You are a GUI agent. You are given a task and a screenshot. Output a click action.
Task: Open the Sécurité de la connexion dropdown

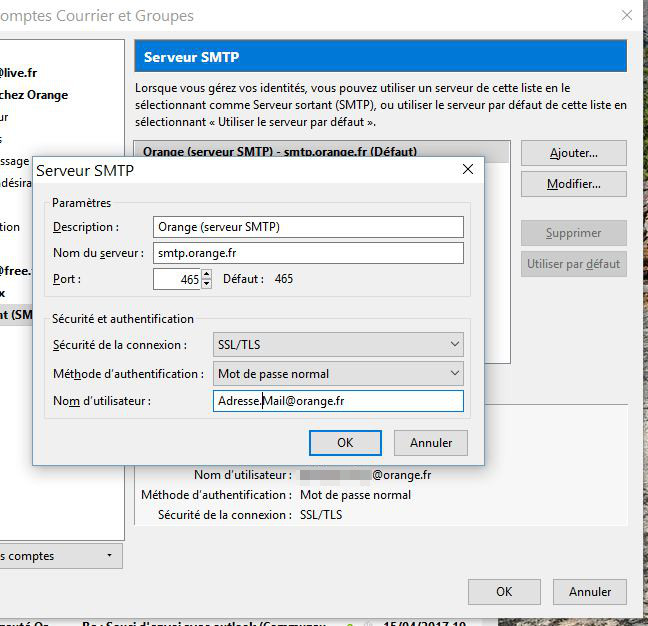click(338, 345)
